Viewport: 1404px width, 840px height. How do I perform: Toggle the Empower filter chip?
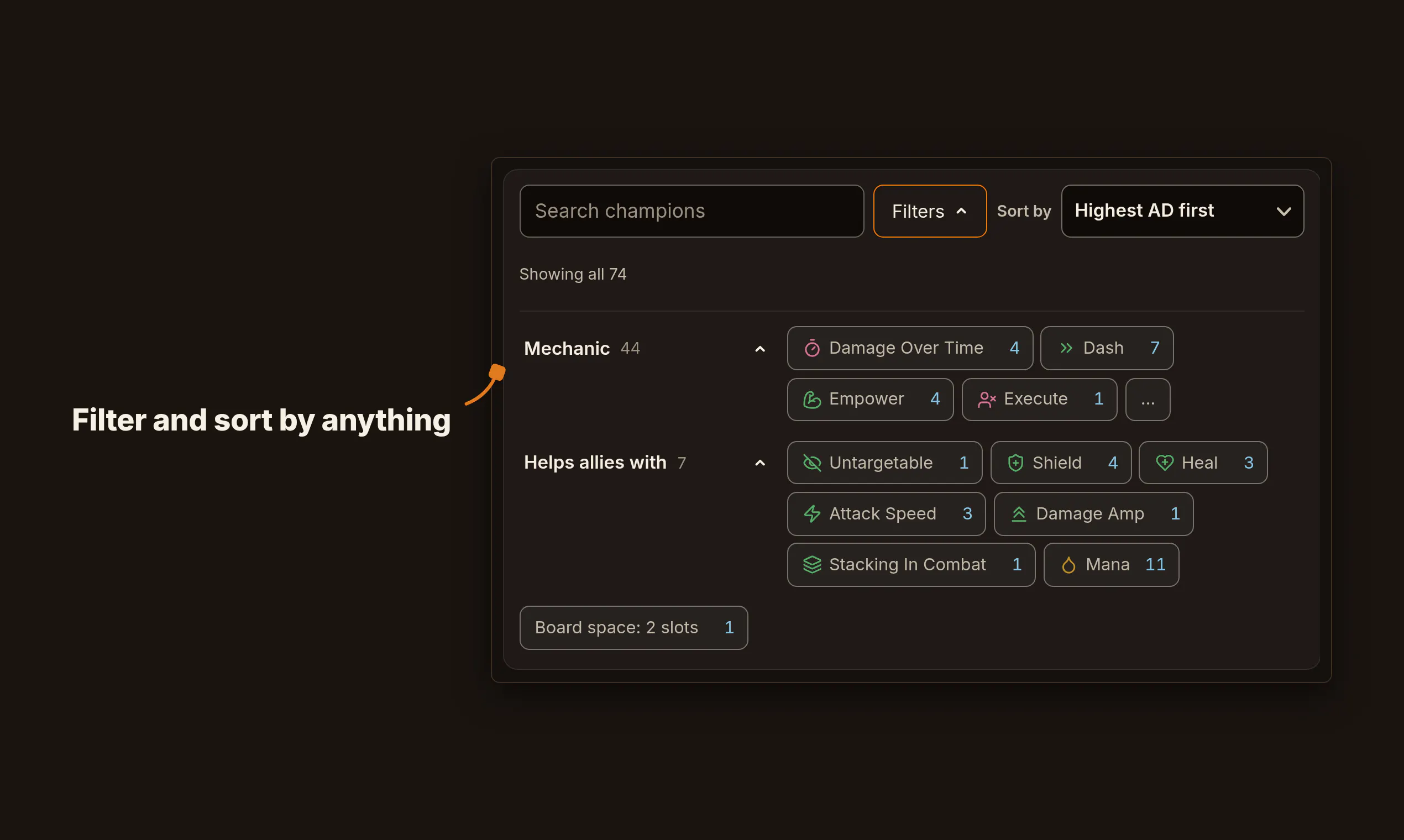pos(870,400)
